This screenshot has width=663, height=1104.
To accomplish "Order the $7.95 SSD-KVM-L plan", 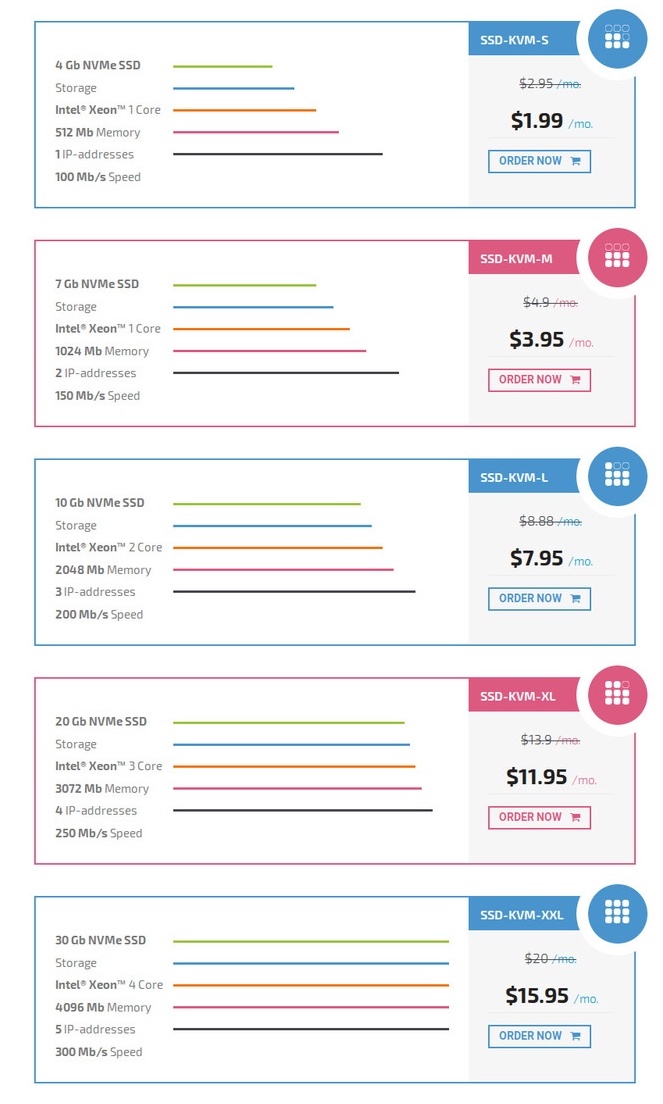I will (539, 598).
